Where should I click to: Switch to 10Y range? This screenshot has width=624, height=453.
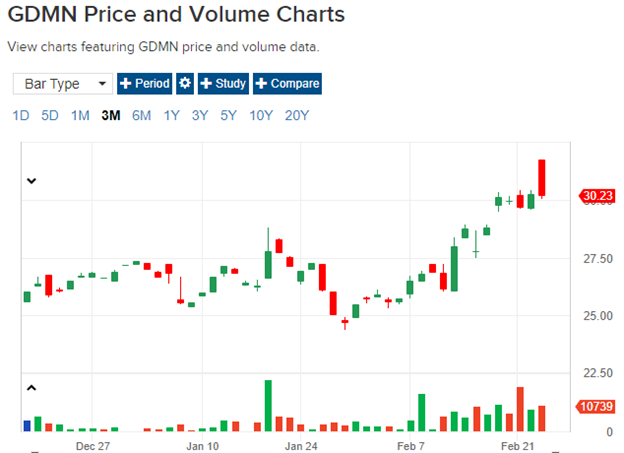[261, 115]
